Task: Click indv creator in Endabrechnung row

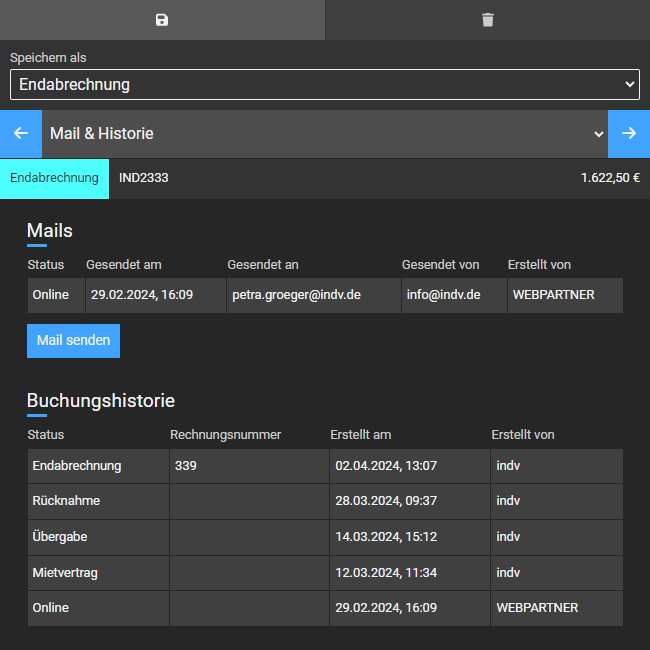Action: click(x=508, y=466)
